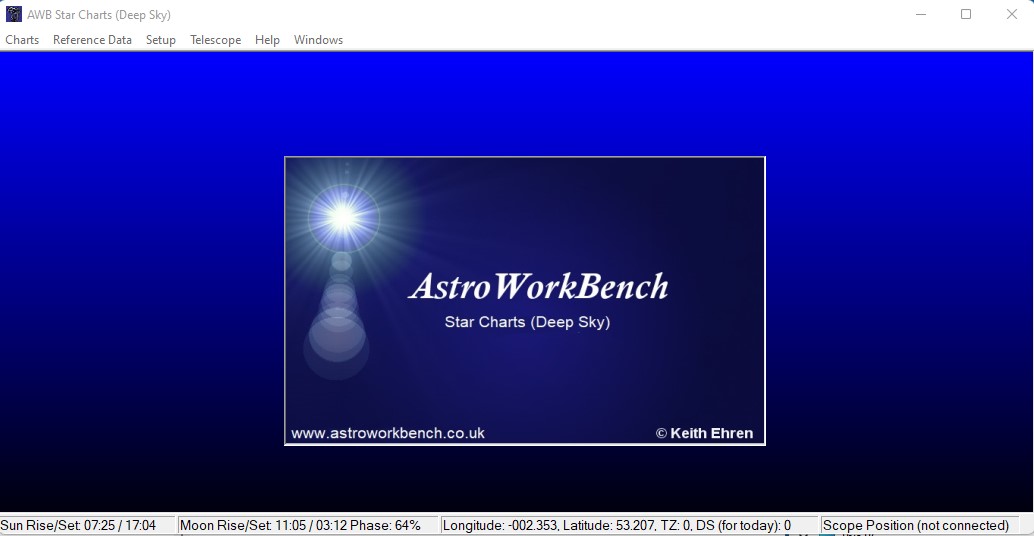Select the Windows menu
This screenshot has height=536, width=1034.
click(x=318, y=40)
